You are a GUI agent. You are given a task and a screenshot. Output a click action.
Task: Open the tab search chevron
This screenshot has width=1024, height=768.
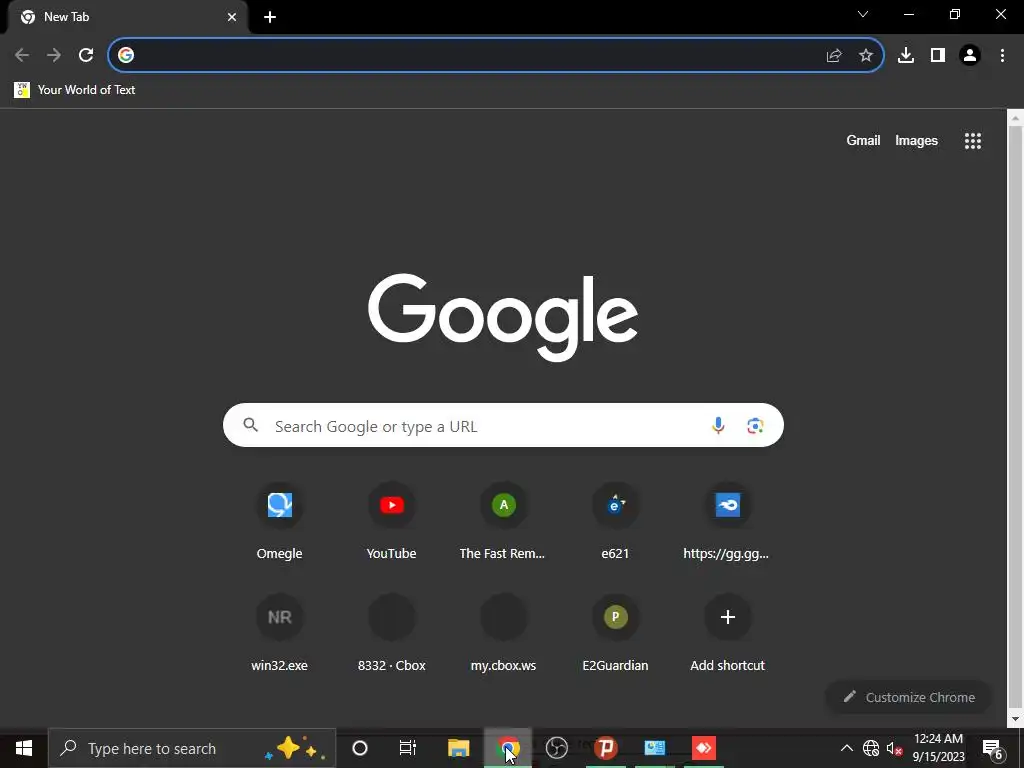point(863,14)
